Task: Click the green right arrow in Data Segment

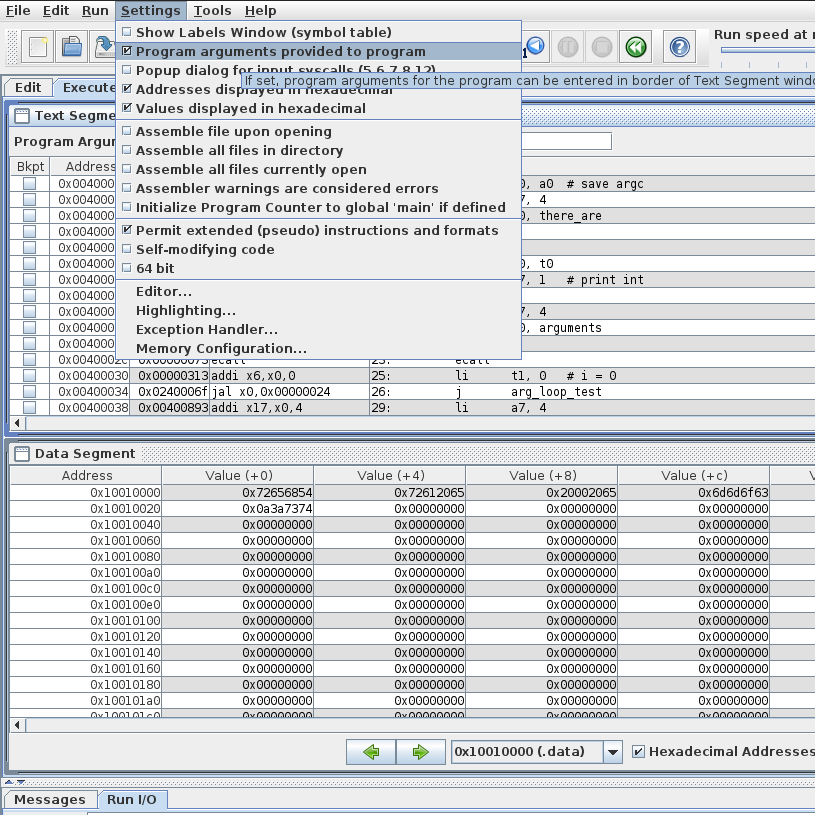Action: click(420, 752)
